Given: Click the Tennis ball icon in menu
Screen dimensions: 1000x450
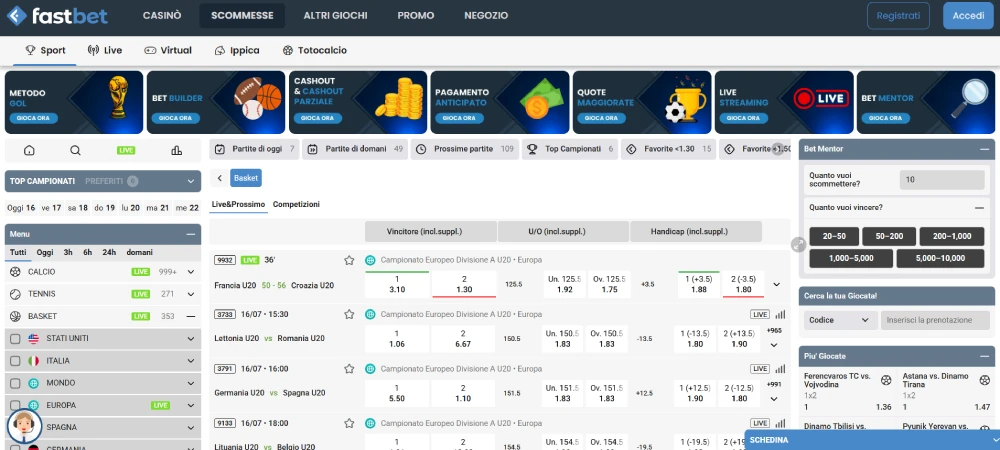Looking at the screenshot, I should coord(15,294).
